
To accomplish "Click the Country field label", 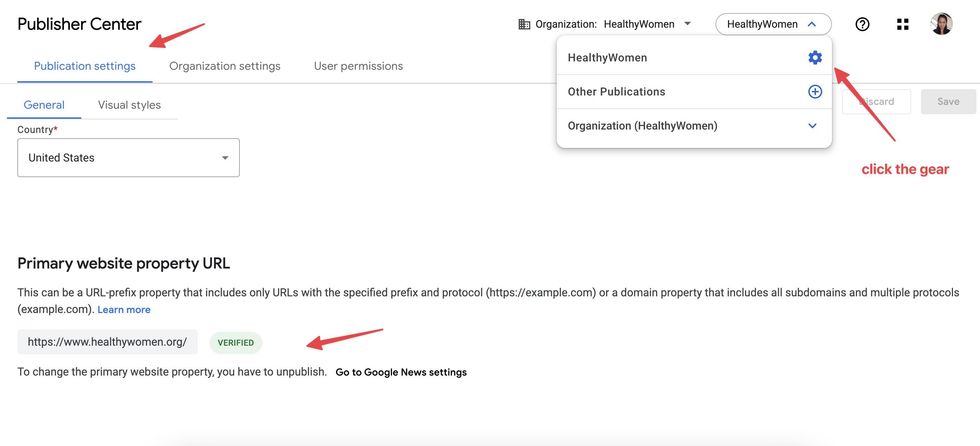I will tap(38, 129).
